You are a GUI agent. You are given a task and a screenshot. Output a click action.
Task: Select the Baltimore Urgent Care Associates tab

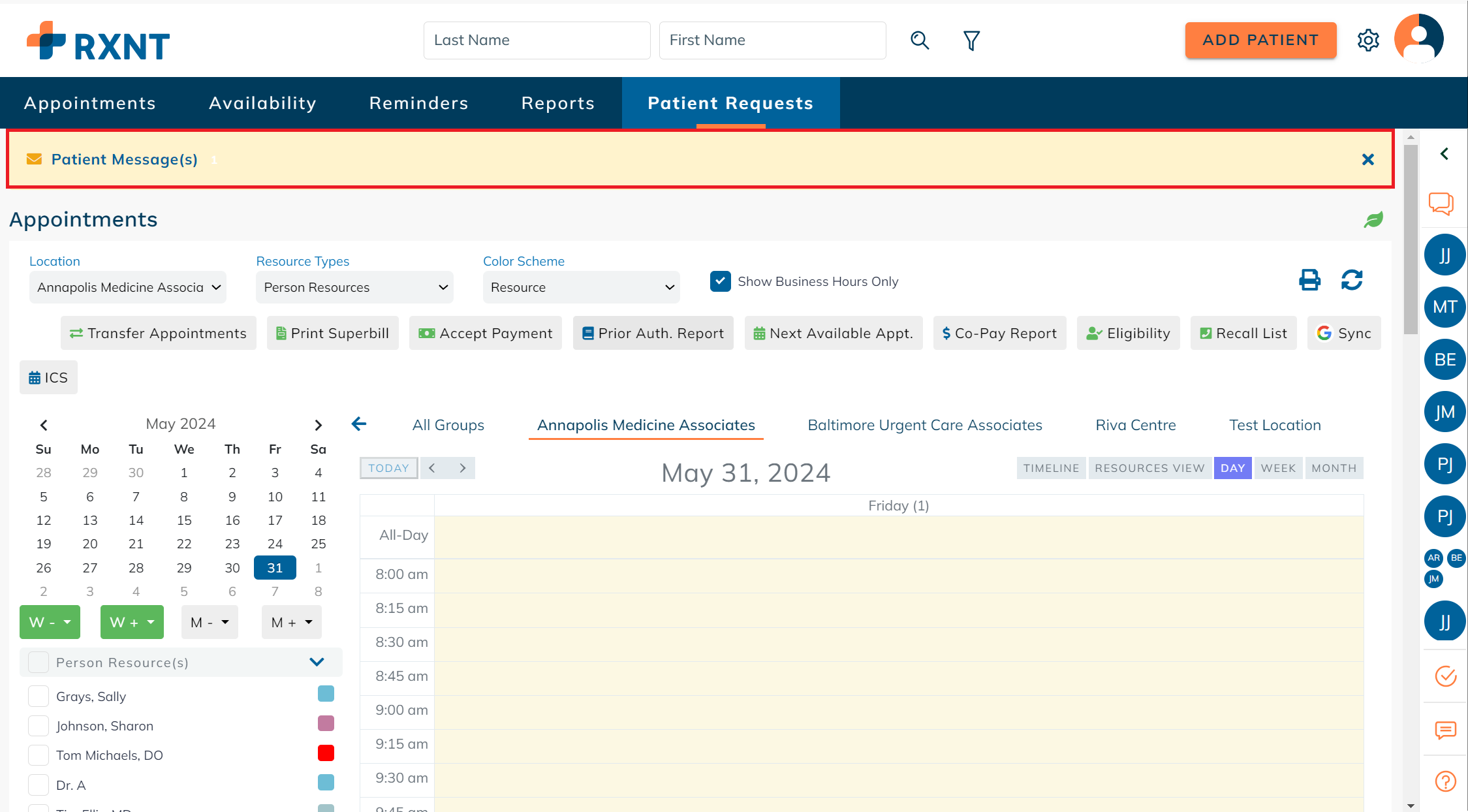(925, 425)
